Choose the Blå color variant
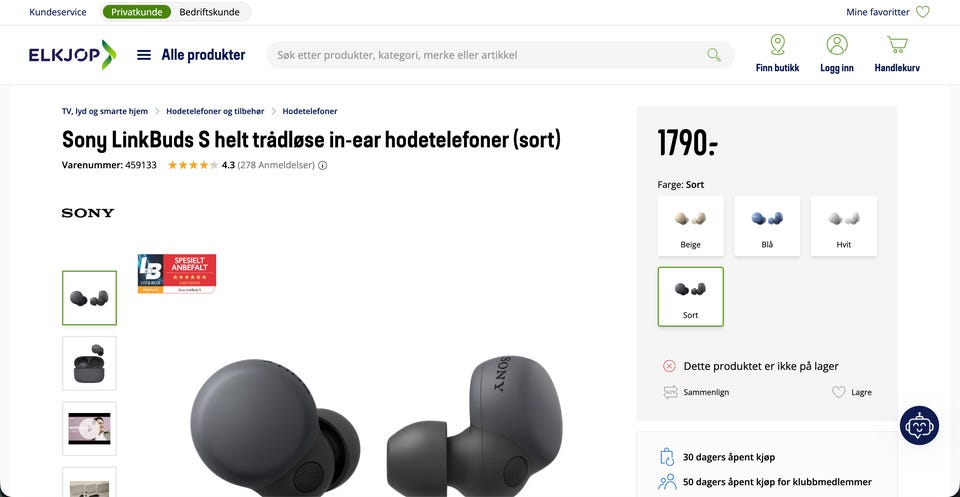Image resolution: width=960 pixels, height=497 pixels. (x=767, y=226)
